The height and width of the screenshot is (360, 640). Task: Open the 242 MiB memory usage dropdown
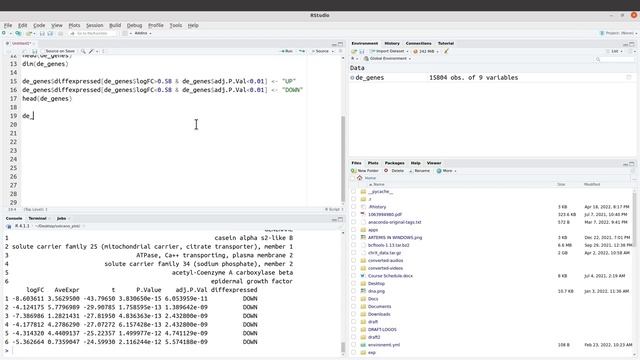(426, 51)
